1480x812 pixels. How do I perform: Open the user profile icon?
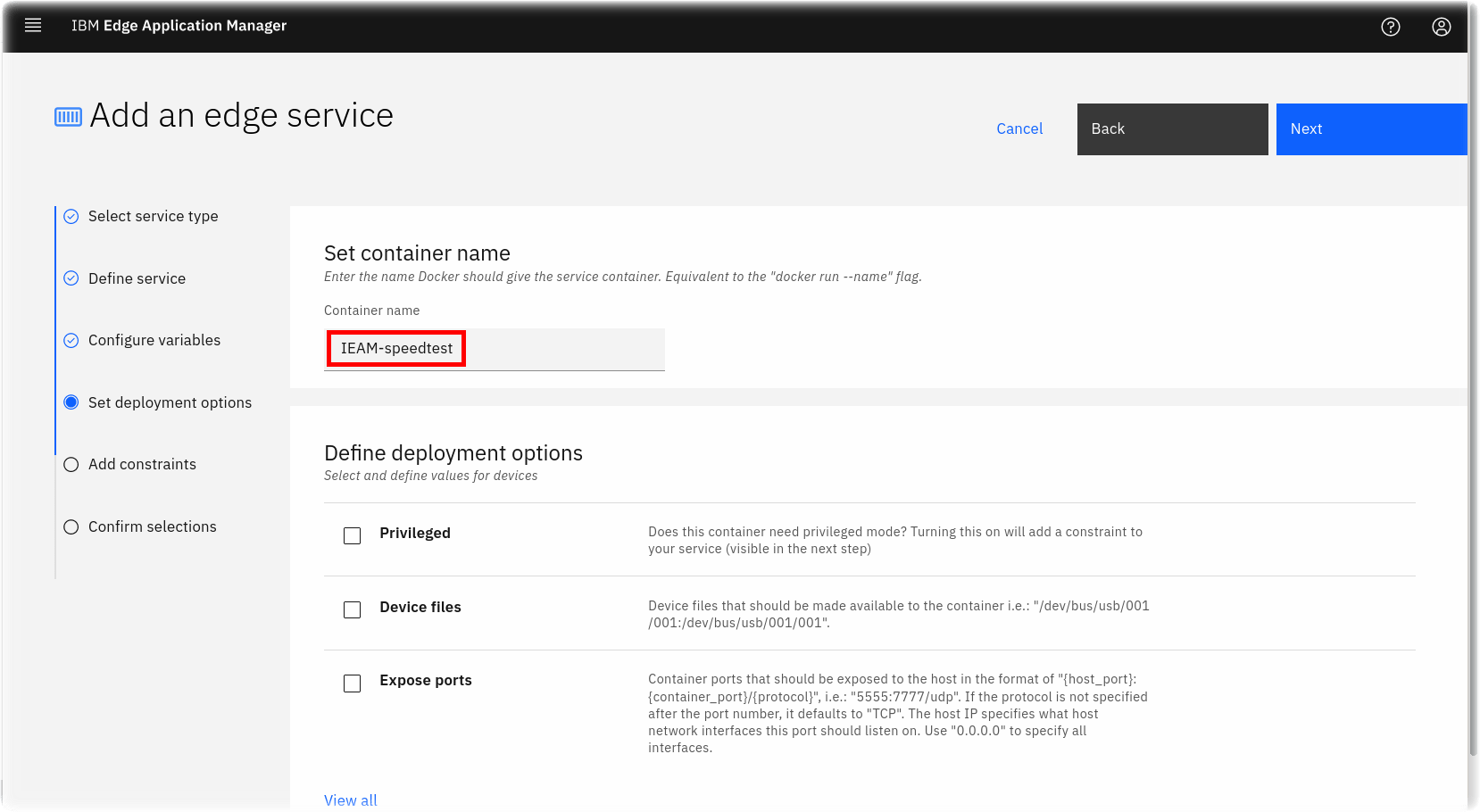tap(1442, 27)
